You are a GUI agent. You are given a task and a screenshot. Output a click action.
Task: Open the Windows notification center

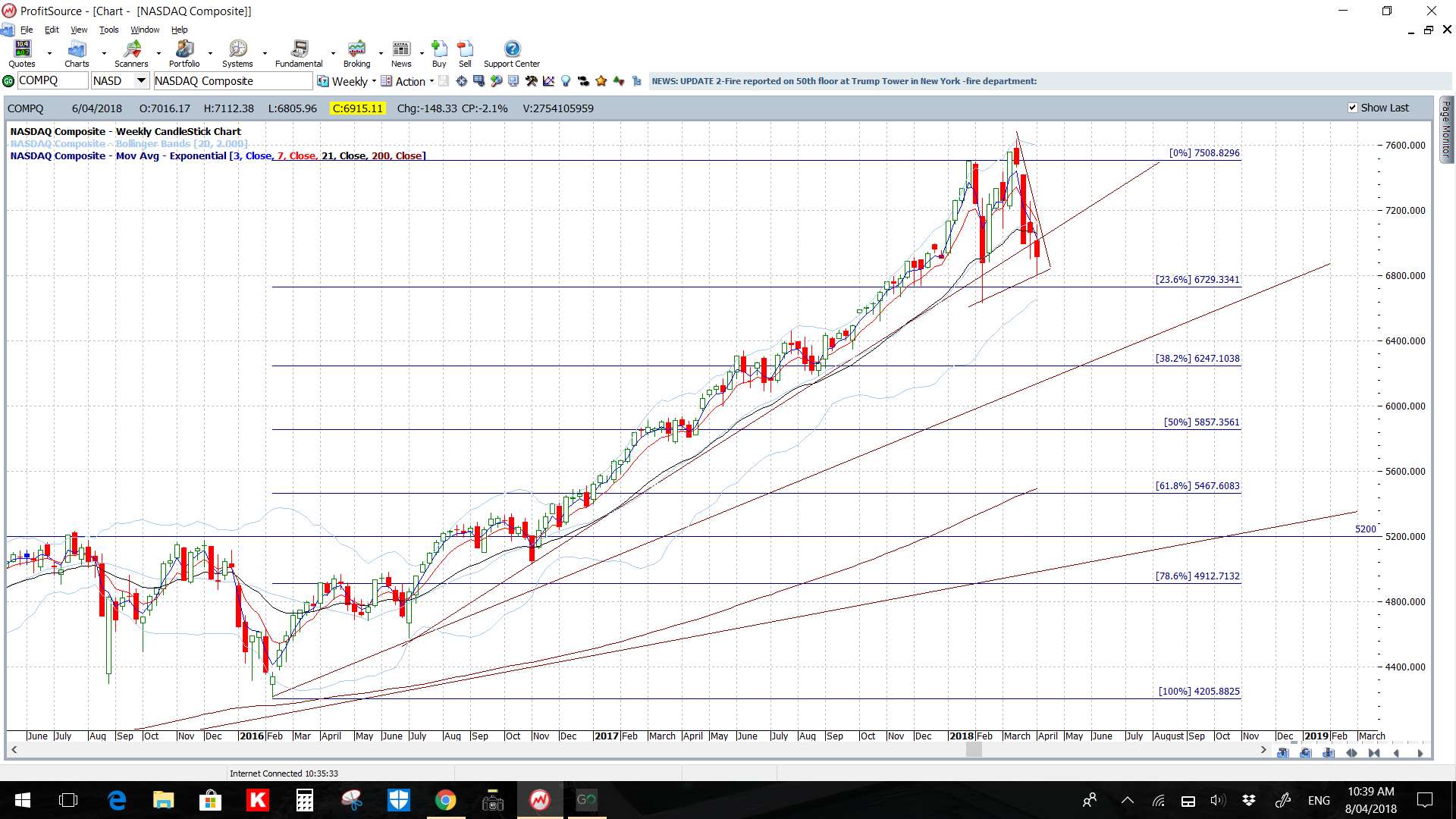(x=1425, y=800)
